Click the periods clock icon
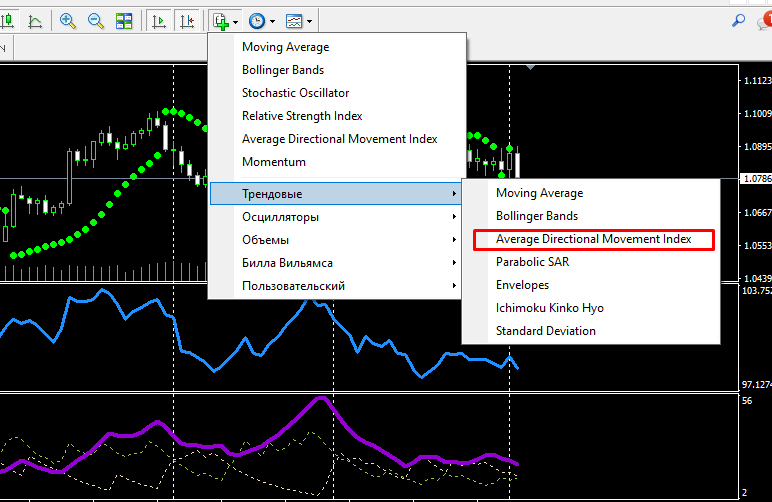Screen dimensions: 772x502 [257, 21]
